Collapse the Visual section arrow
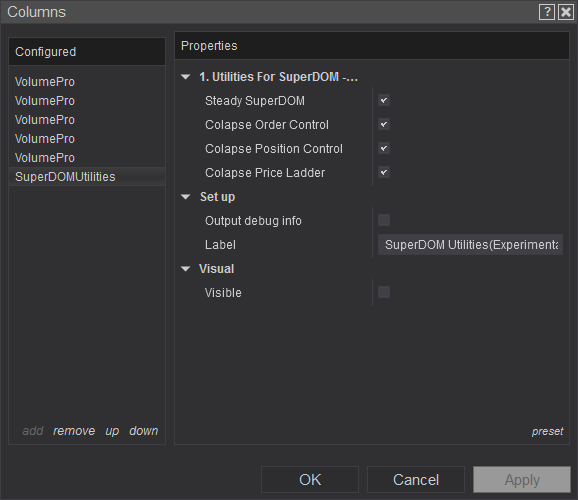Viewport: 578px width, 500px height. (186, 269)
